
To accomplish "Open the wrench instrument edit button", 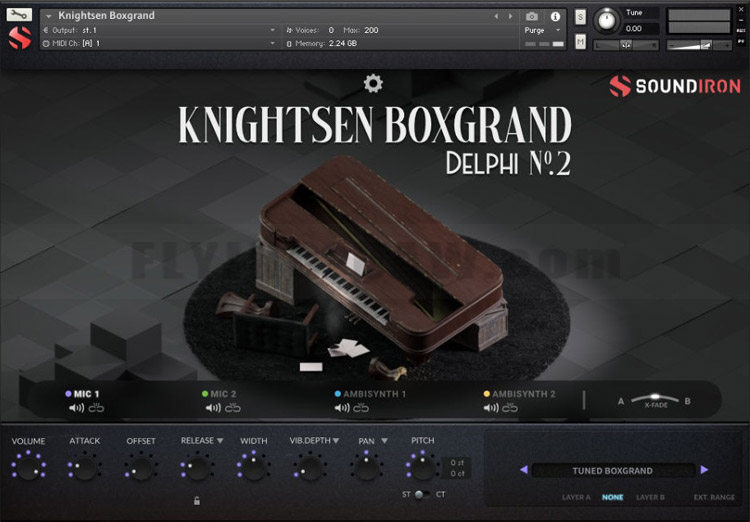I will tap(19, 15).
